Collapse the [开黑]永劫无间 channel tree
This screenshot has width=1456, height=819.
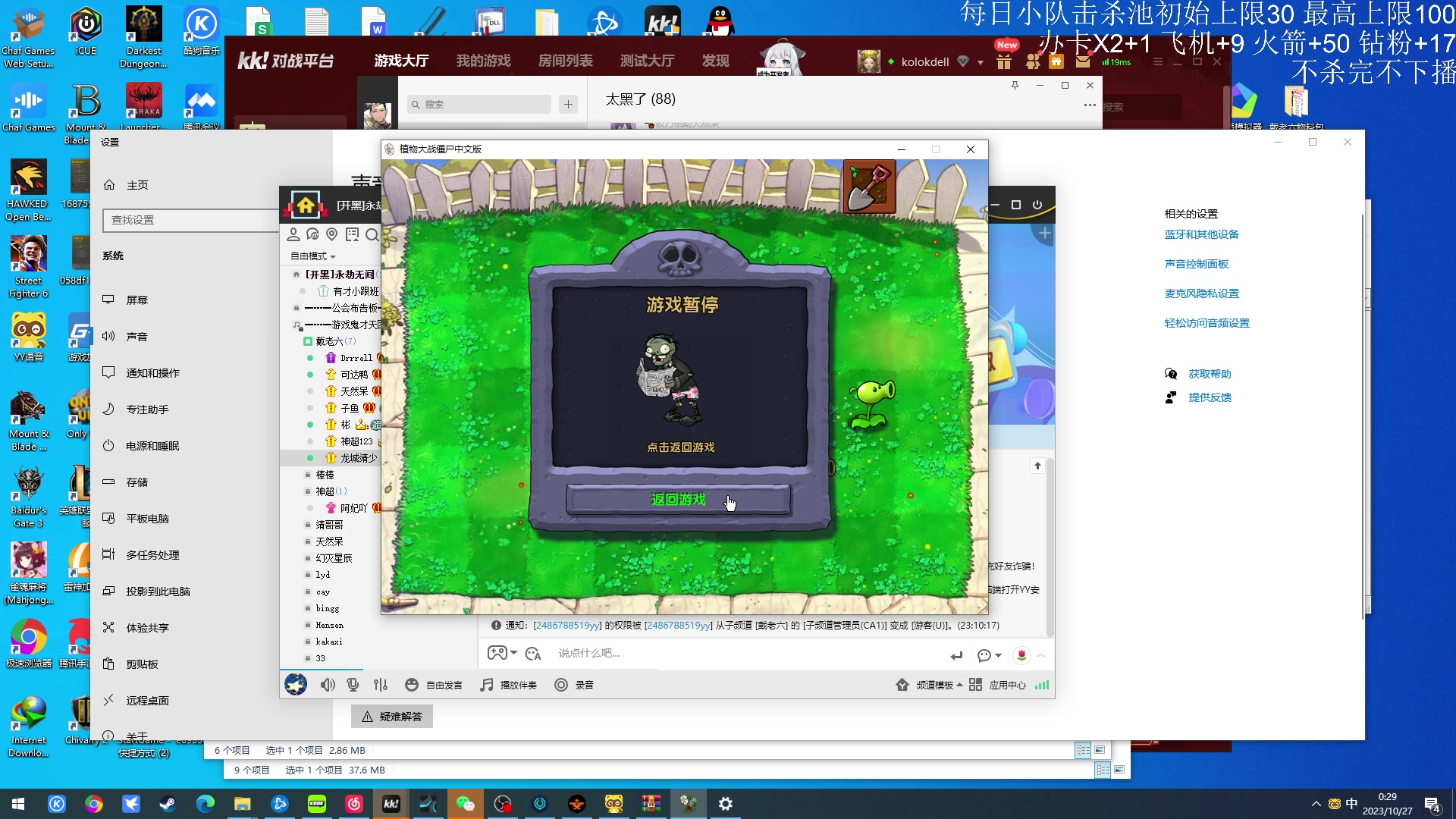(x=296, y=275)
